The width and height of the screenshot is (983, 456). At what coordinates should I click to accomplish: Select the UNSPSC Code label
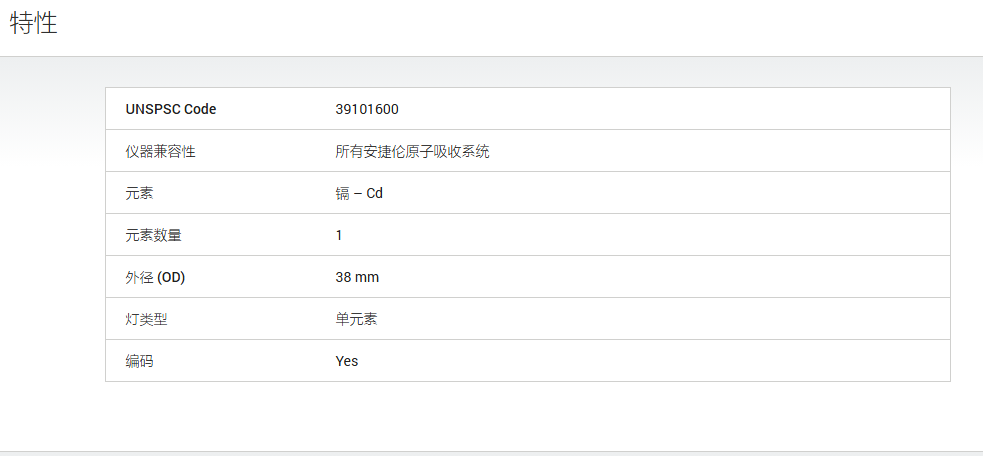pos(171,109)
